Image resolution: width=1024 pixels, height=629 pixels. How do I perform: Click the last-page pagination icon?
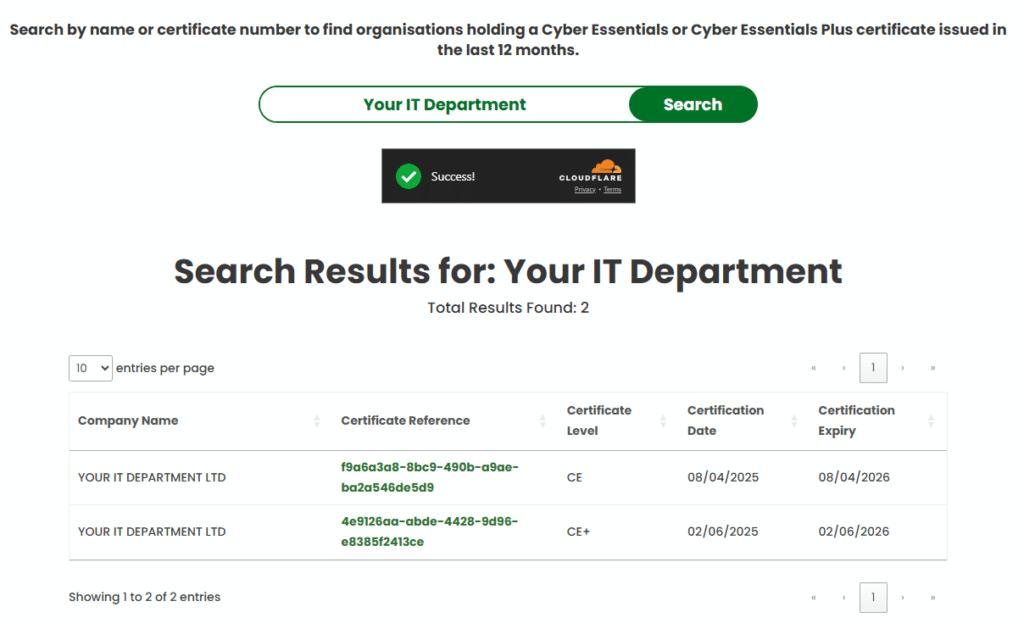tap(933, 368)
